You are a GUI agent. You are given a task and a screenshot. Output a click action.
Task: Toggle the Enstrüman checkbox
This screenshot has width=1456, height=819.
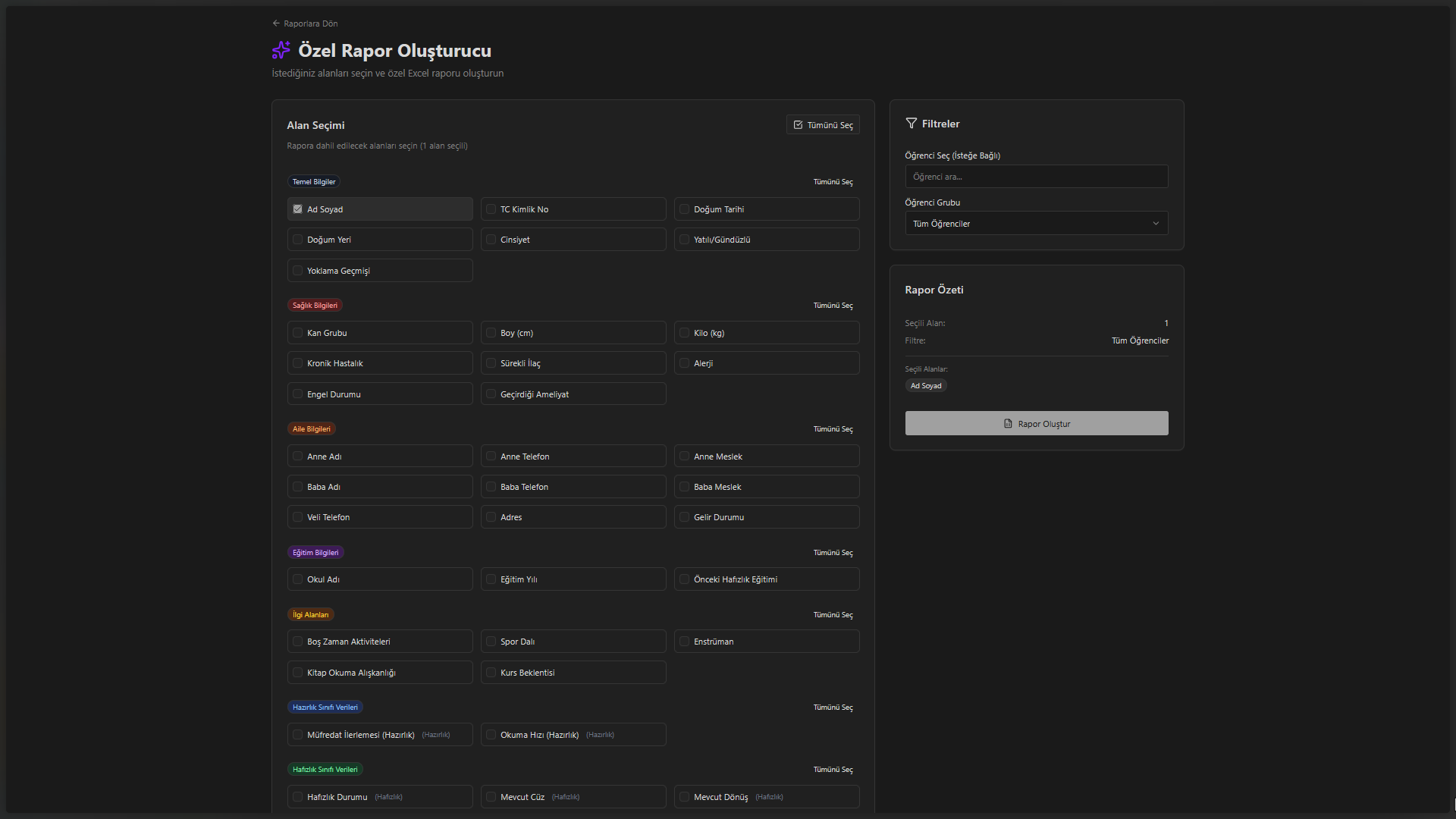685,642
